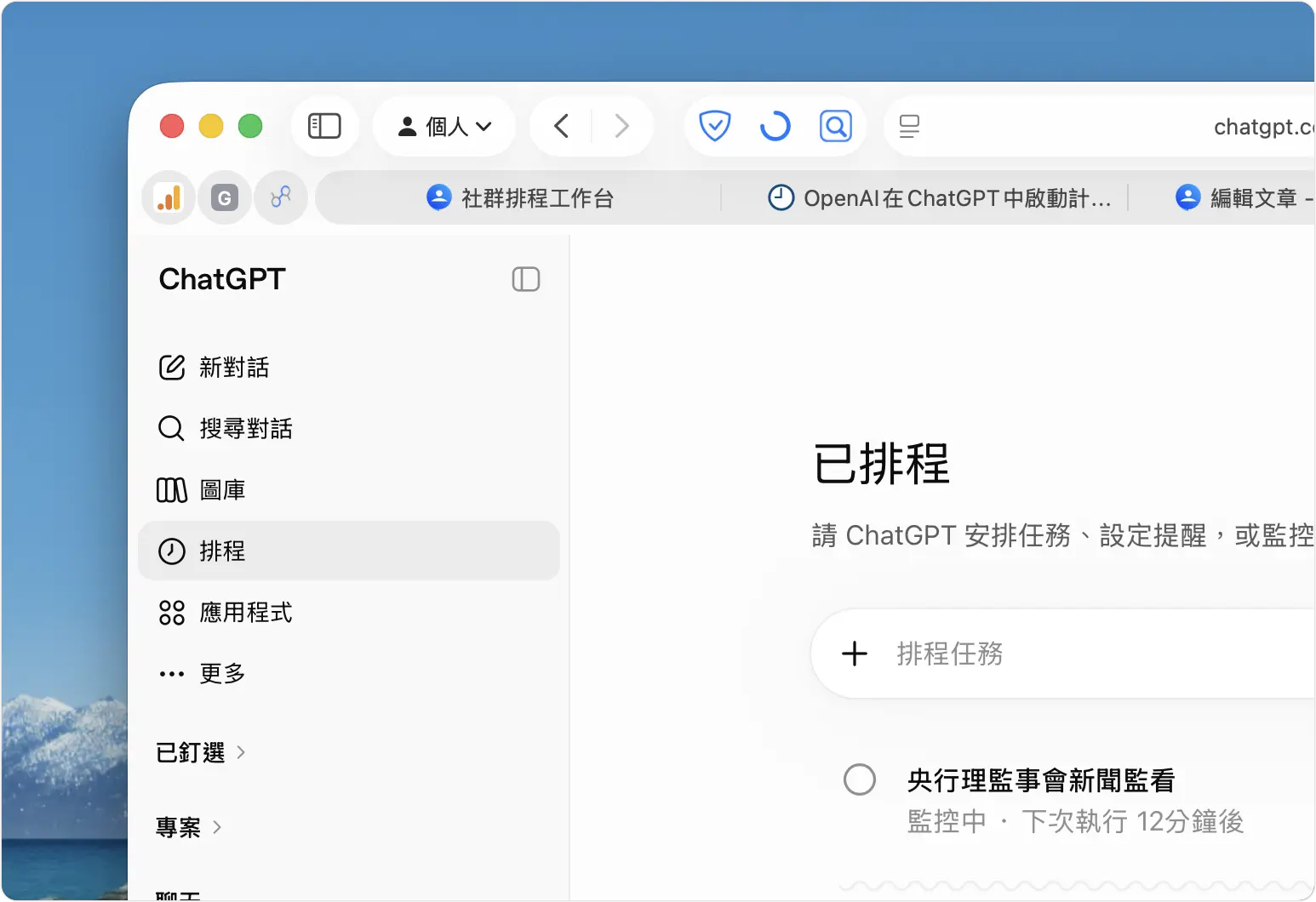
Task: Open 搜尋對話 search chats
Action: point(349,428)
